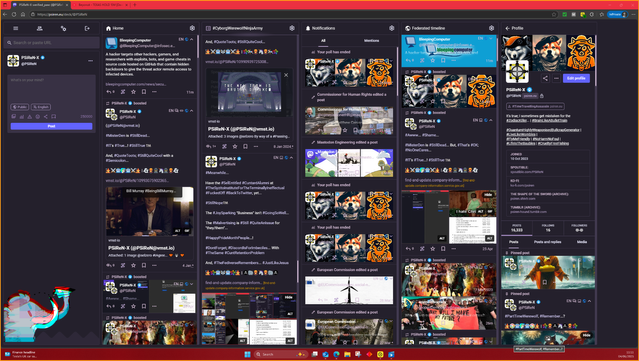This screenshot has height=361, width=639.
Task: Expand account options beside PSiReN-X in compose
Action: pos(90,61)
